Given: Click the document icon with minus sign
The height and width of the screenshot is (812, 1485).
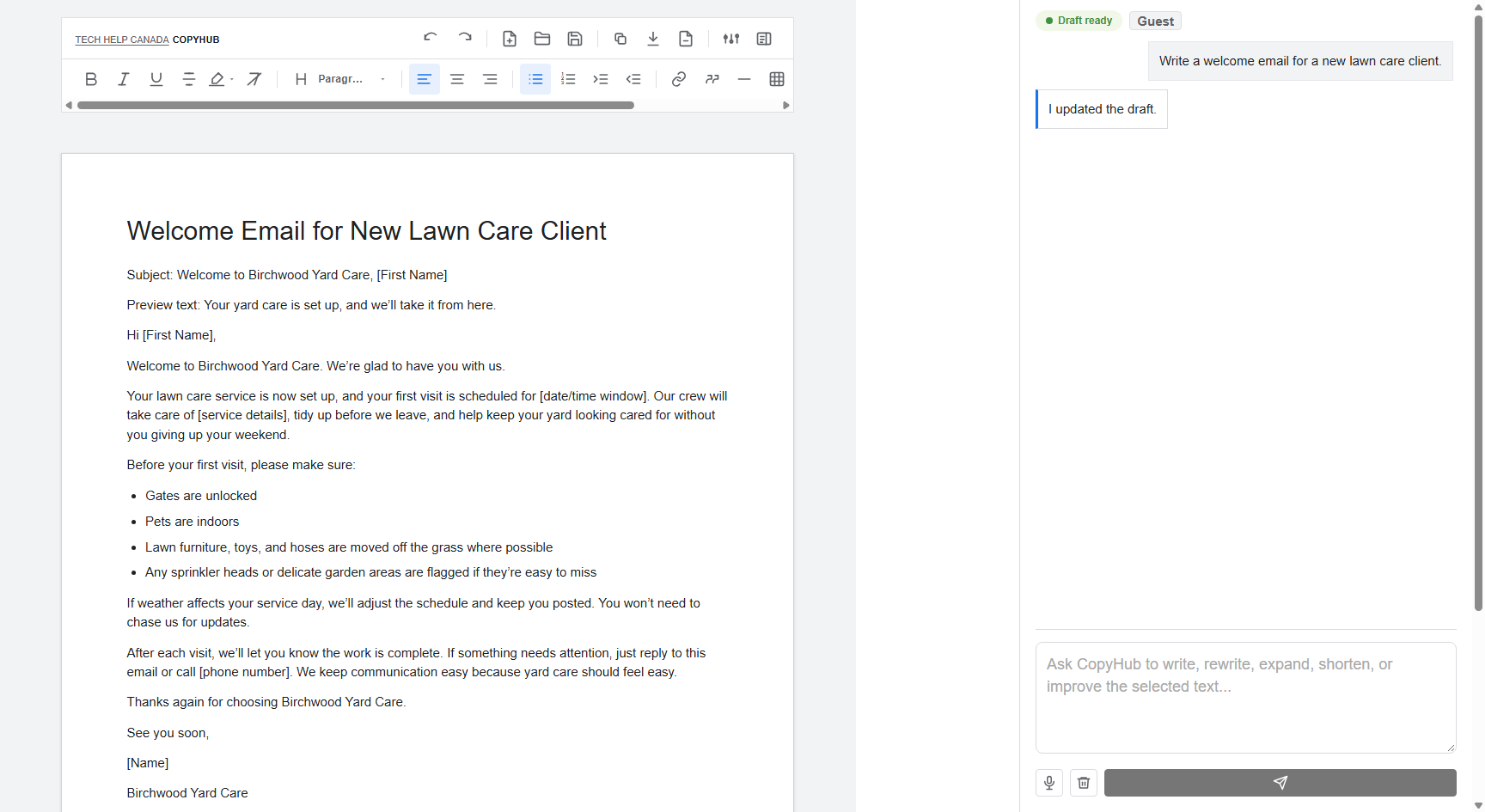Looking at the screenshot, I should tap(686, 39).
